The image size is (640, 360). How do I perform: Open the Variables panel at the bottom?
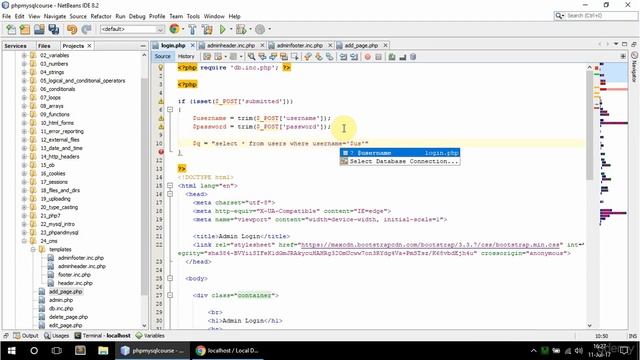[x=150, y=336]
